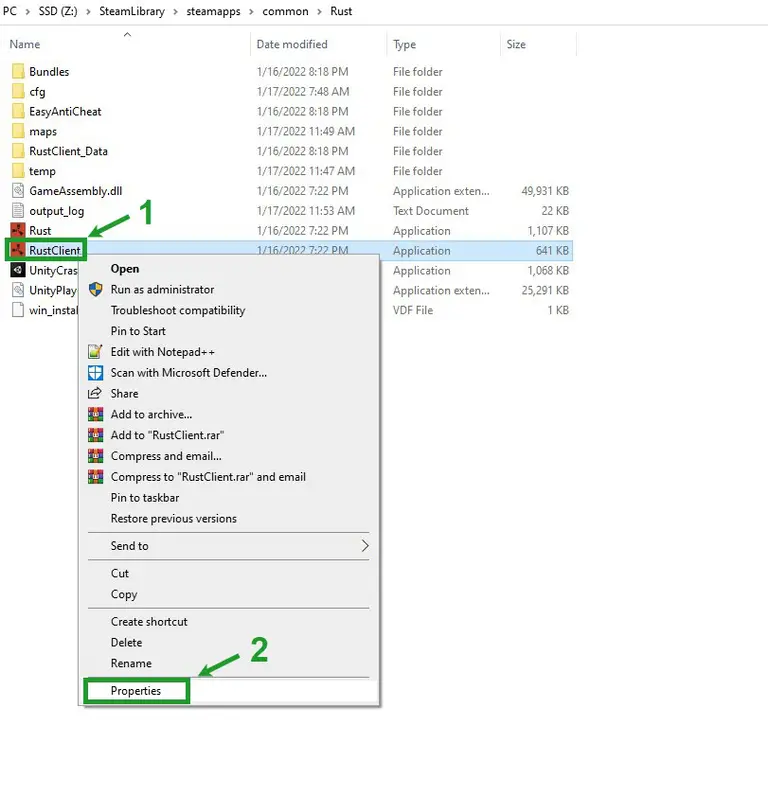This screenshot has width=768, height=796.
Task: Expand the Send to submenu arrow
Action: 365,546
